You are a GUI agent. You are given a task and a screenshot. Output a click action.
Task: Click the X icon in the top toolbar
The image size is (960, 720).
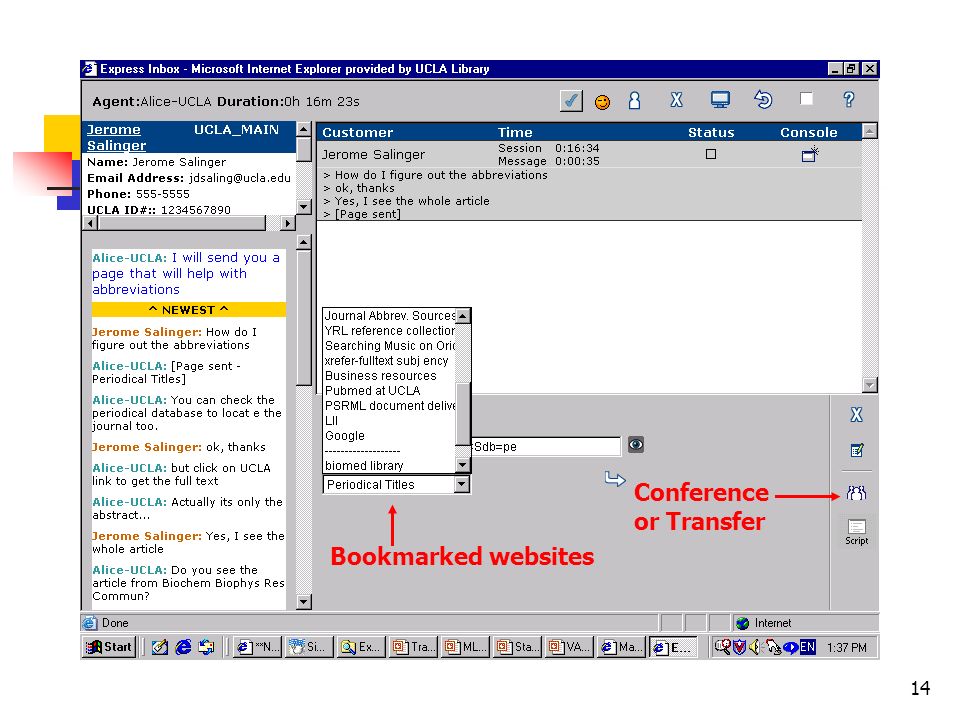[x=677, y=100]
